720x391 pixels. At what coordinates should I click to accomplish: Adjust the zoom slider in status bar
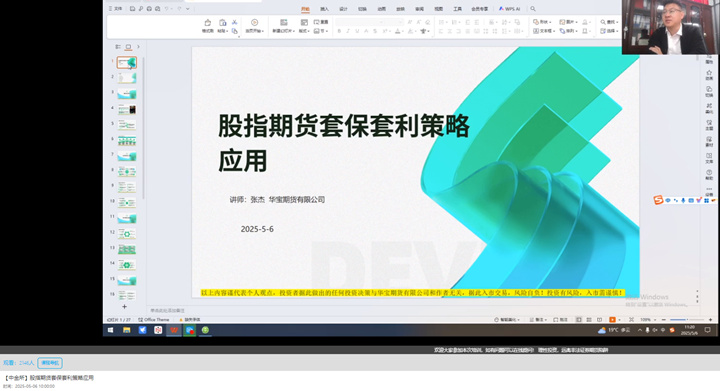686,319
